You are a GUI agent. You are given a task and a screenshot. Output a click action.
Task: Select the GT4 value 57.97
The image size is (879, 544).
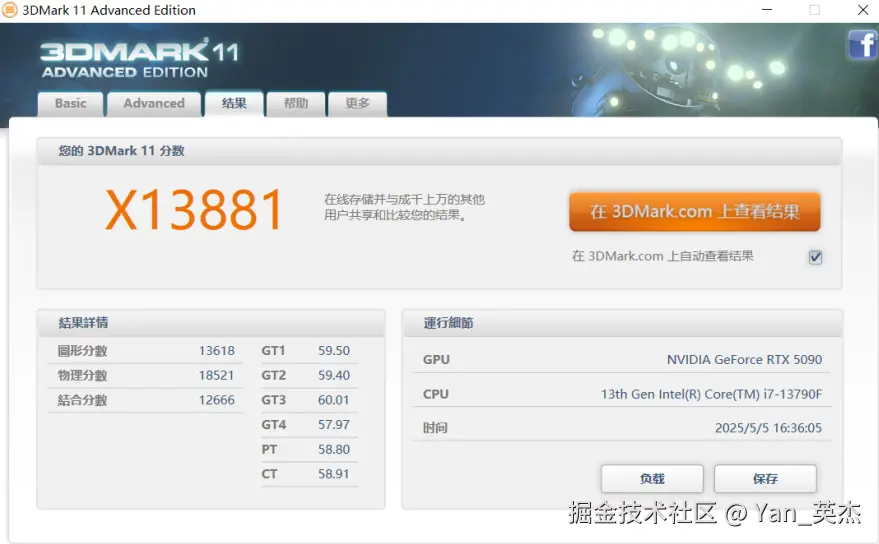click(x=334, y=425)
